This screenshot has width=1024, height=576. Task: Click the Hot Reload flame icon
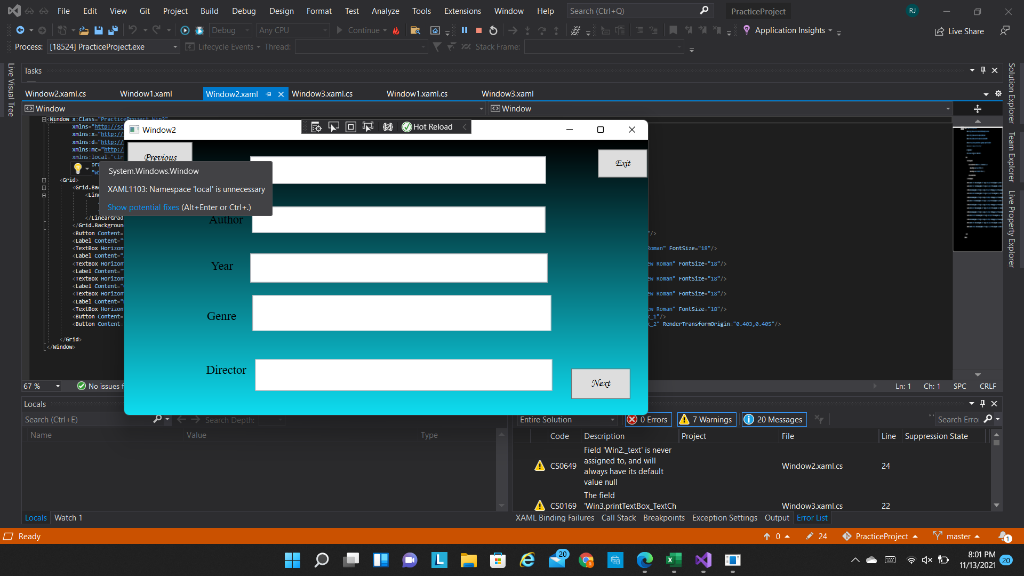point(396,30)
